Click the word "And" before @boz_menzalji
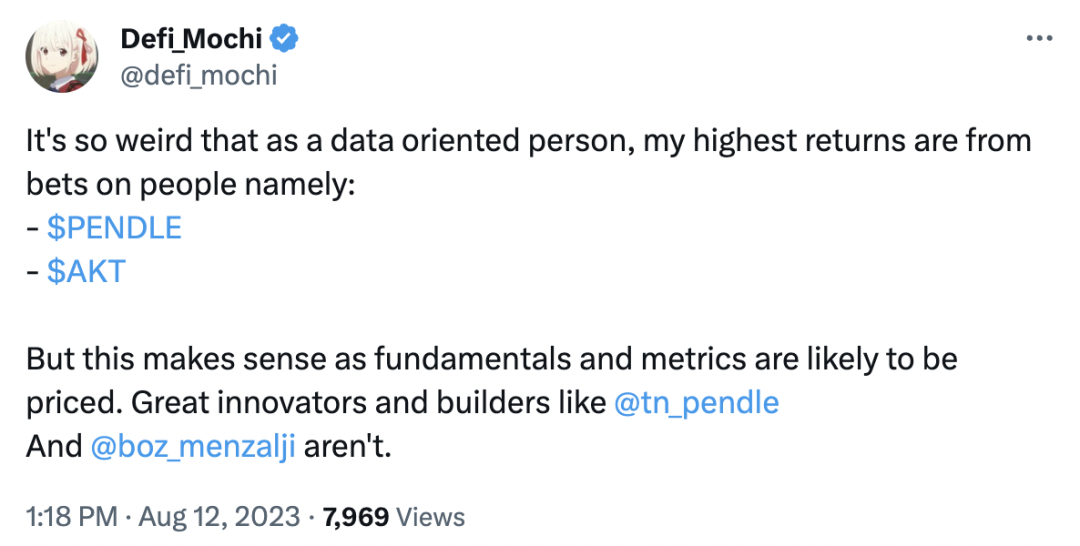 54,445
